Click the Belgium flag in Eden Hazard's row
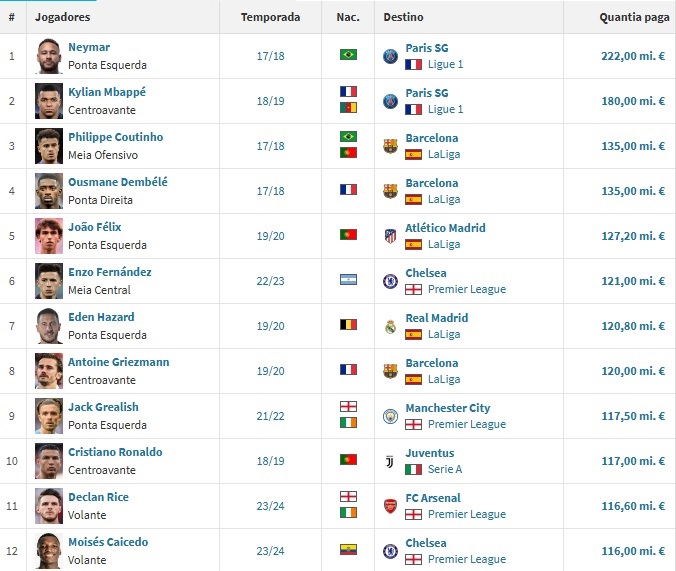 (348, 325)
